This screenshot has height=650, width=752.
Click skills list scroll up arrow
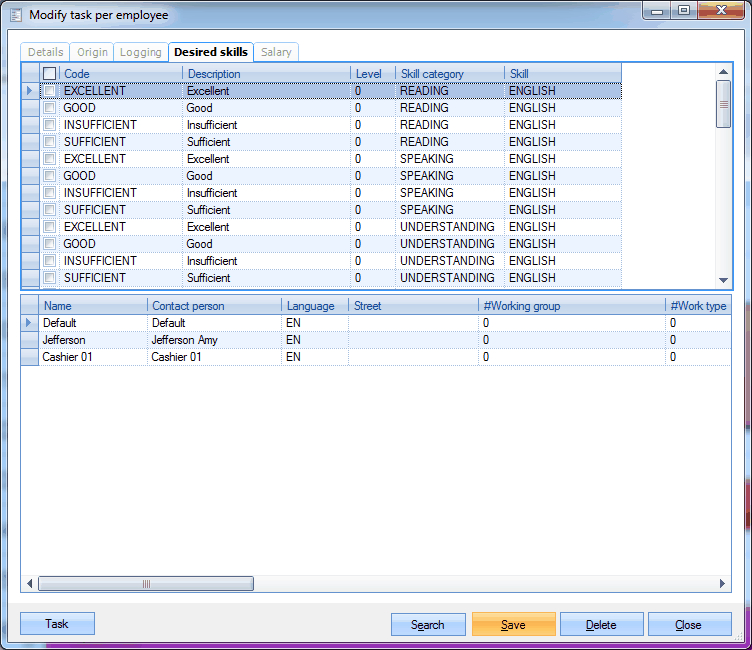723,72
